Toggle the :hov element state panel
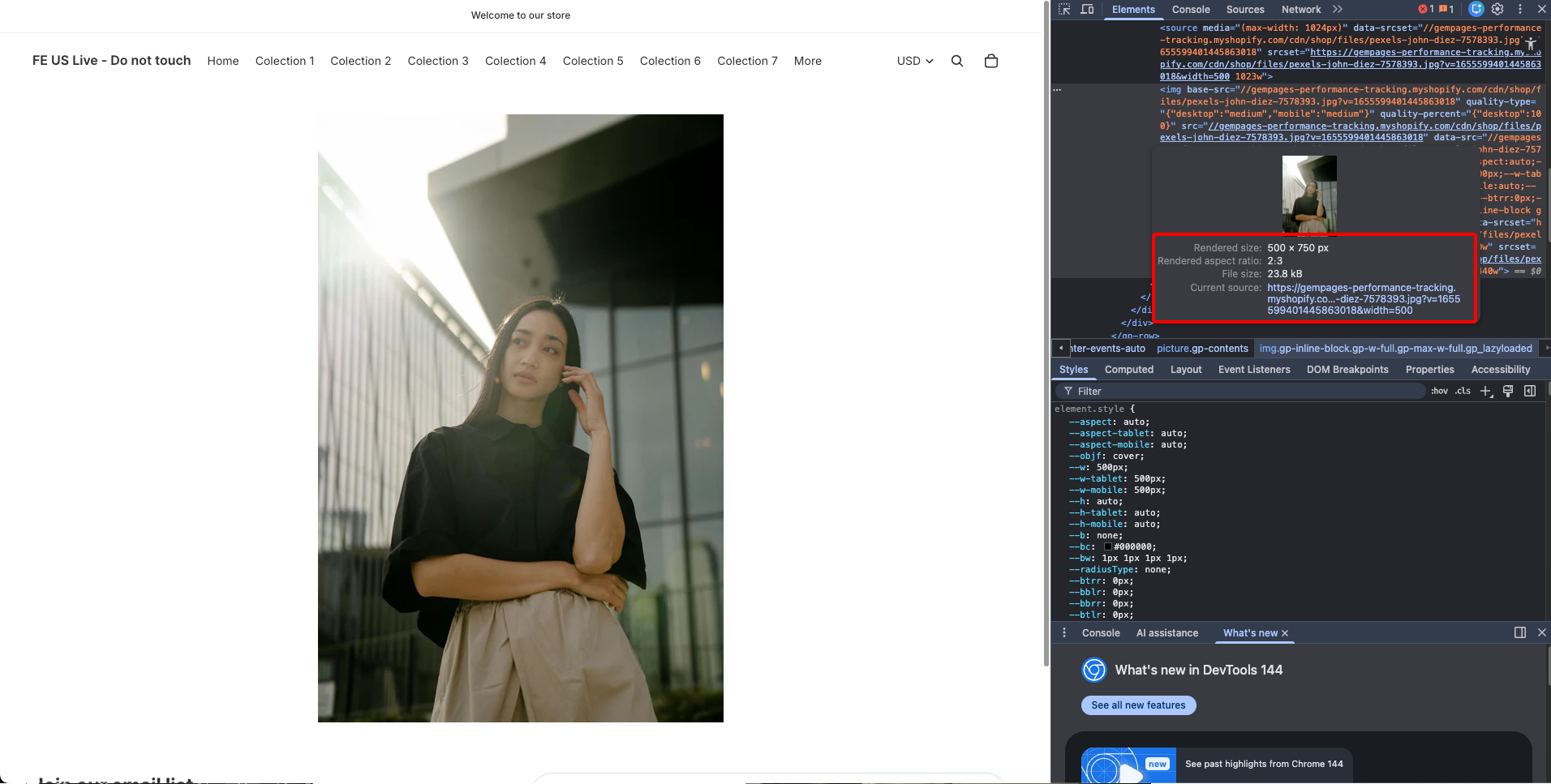This screenshot has height=784, width=1551. (1439, 391)
